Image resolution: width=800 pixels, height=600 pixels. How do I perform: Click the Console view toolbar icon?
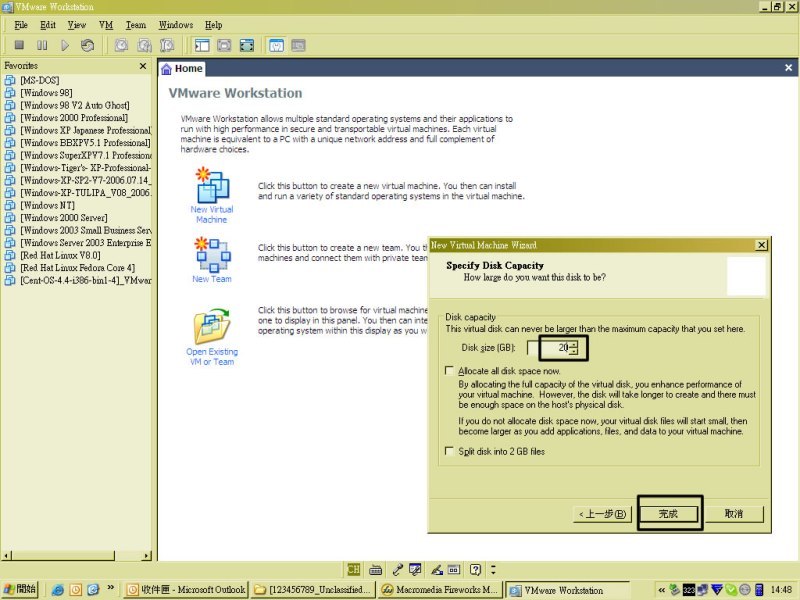coord(298,45)
